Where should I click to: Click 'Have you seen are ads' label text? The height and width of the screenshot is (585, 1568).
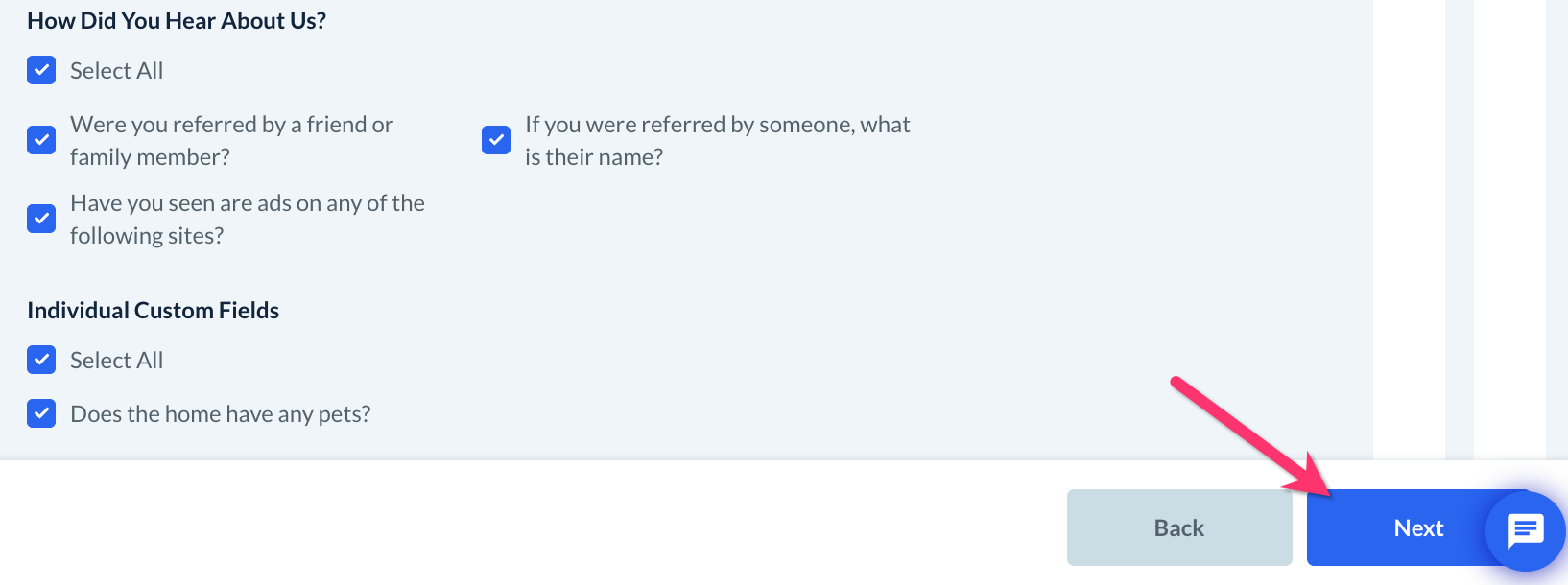tap(247, 203)
